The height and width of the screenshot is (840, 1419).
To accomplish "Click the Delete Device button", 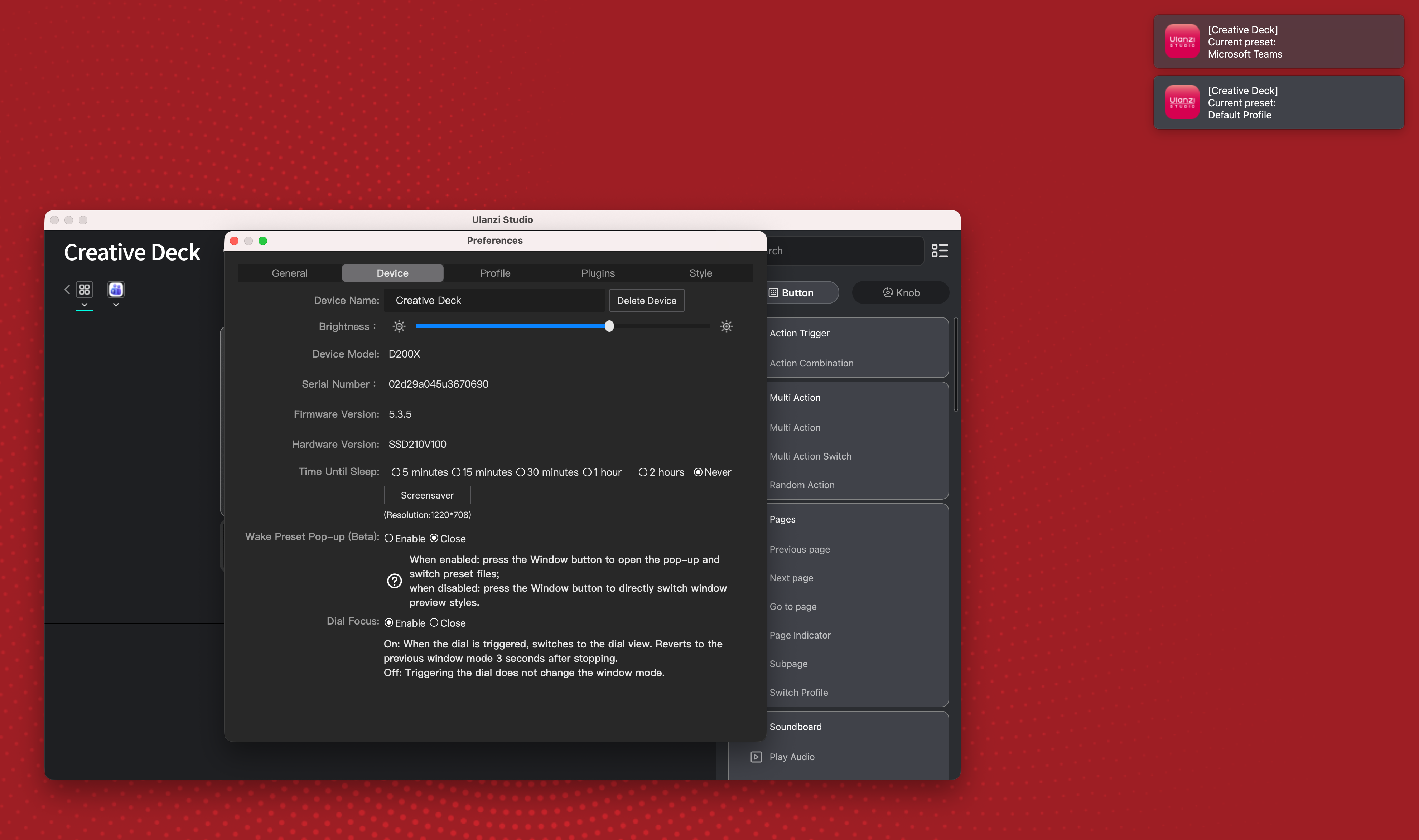I will point(647,301).
